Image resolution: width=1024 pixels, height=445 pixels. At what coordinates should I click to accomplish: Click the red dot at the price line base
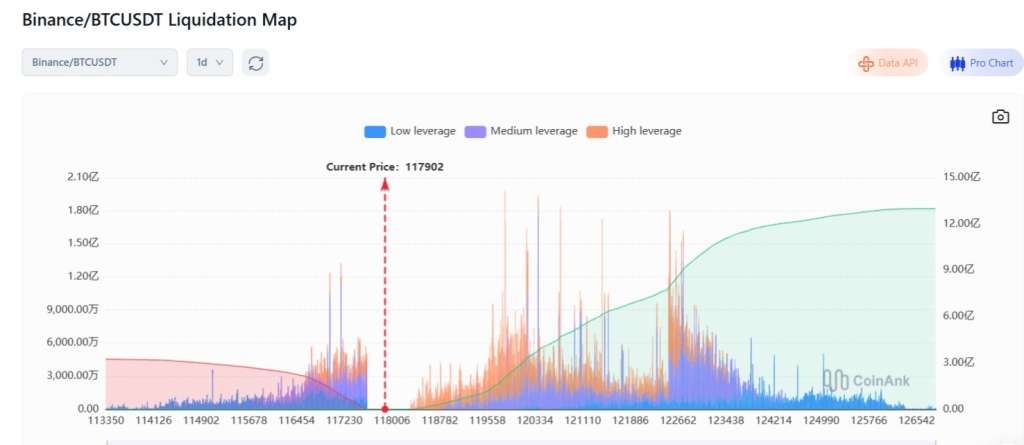click(x=385, y=408)
